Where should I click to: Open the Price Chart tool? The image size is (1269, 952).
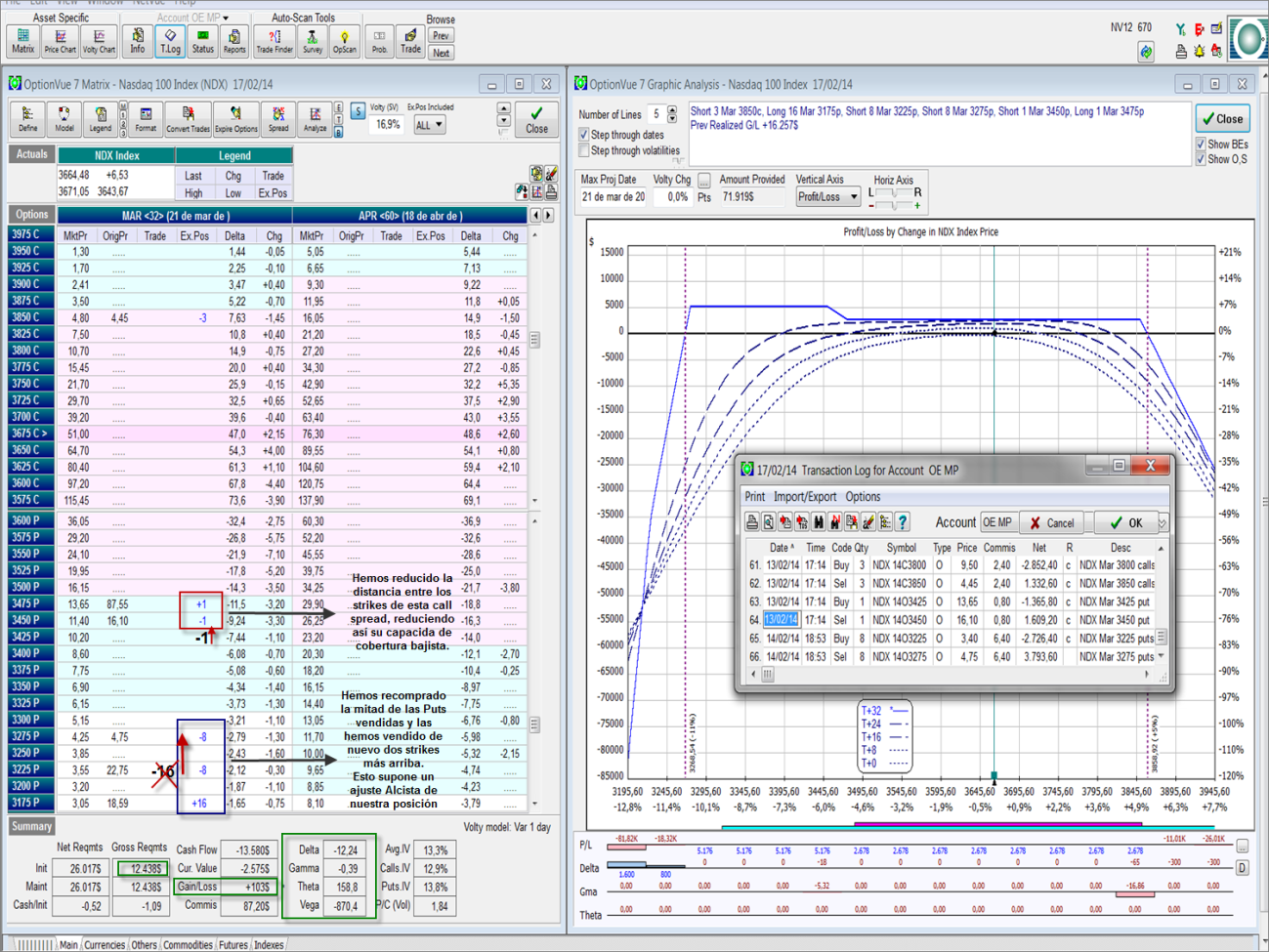[60, 41]
